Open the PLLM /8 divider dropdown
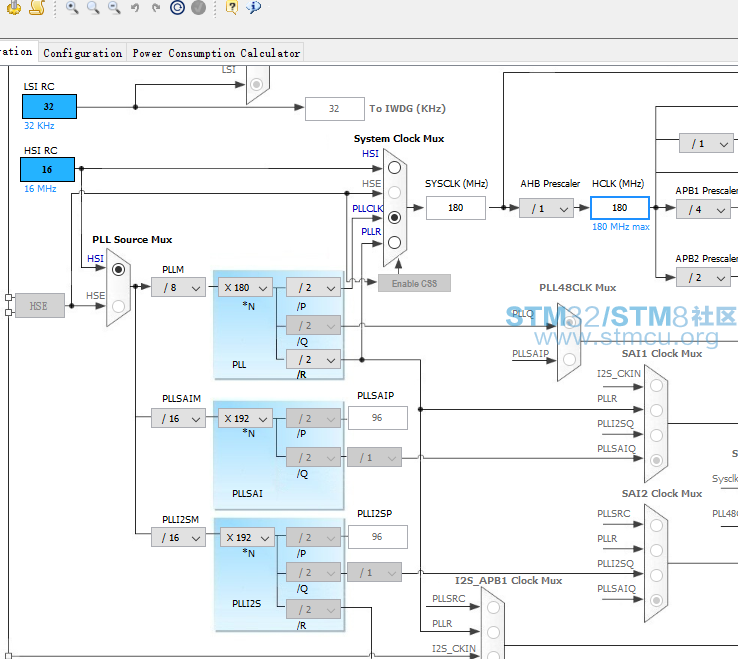The height and width of the screenshot is (659, 738). [178, 288]
